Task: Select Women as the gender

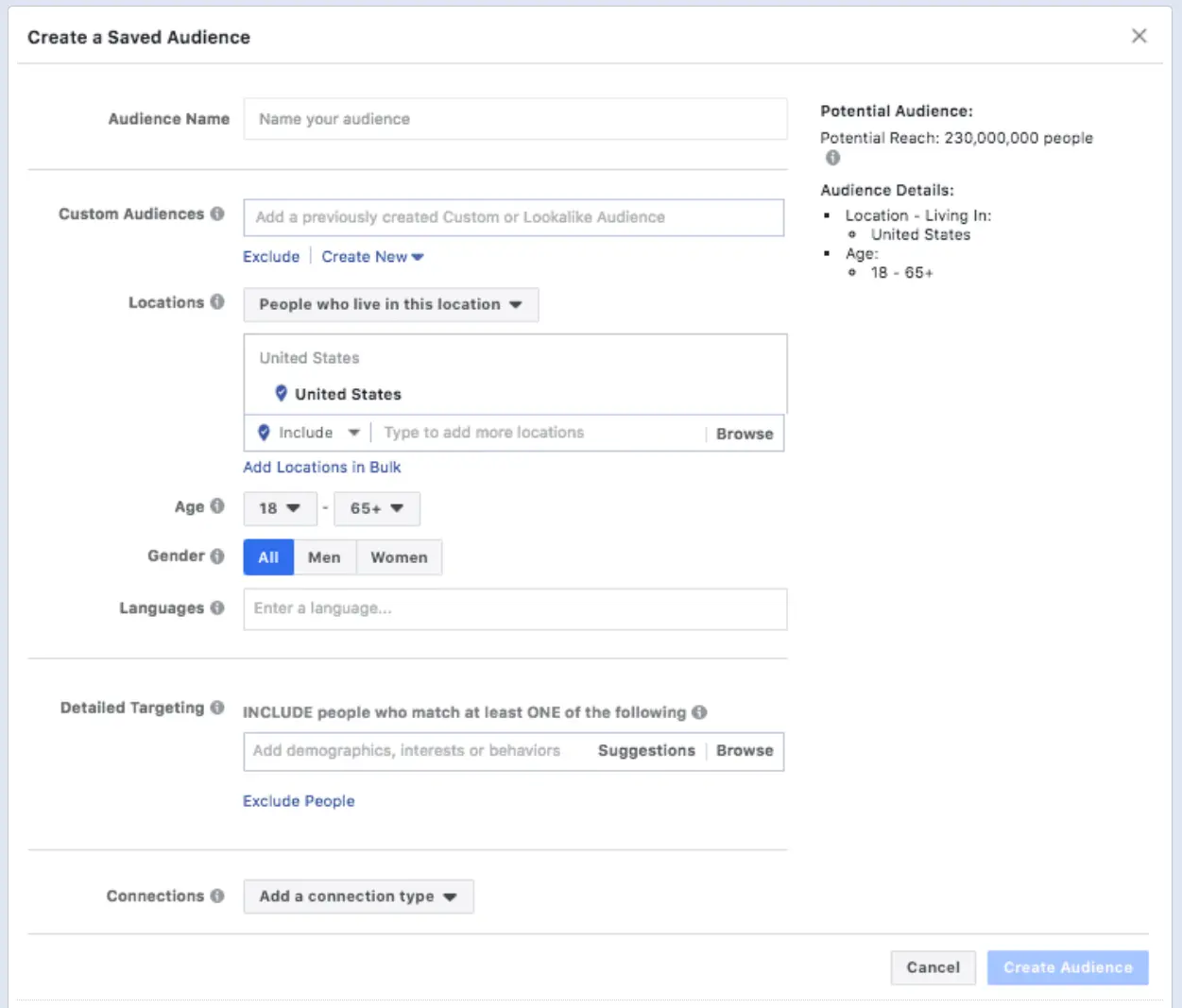Action: (x=399, y=557)
